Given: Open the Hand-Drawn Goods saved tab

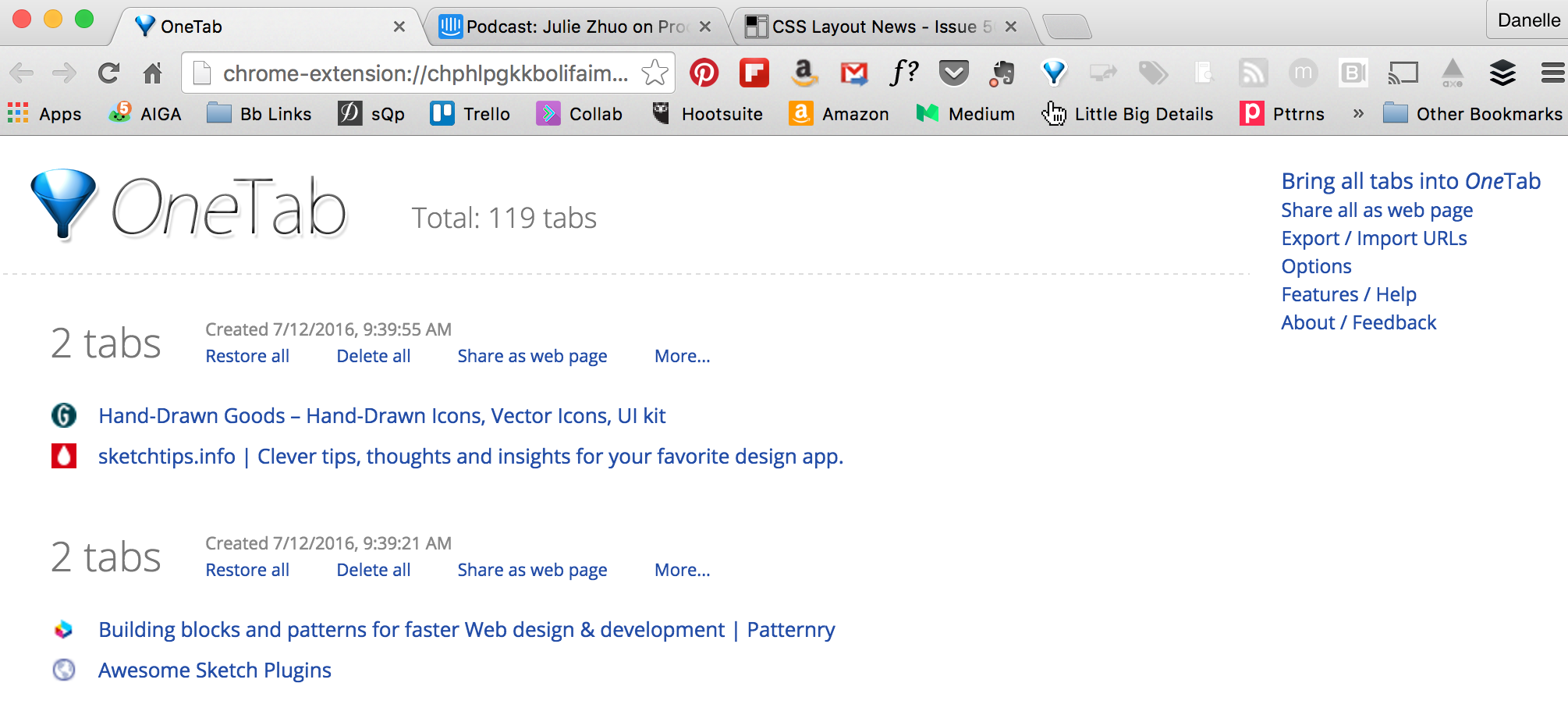Looking at the screenshot, I should coord(381,415).
